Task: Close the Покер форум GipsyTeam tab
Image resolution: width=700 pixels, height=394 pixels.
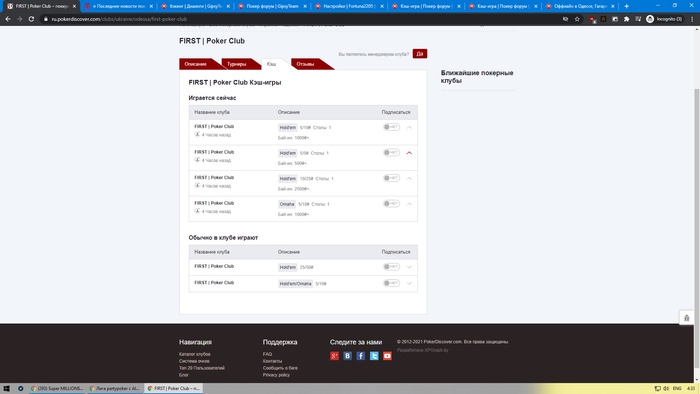Action: pos(305,6)
